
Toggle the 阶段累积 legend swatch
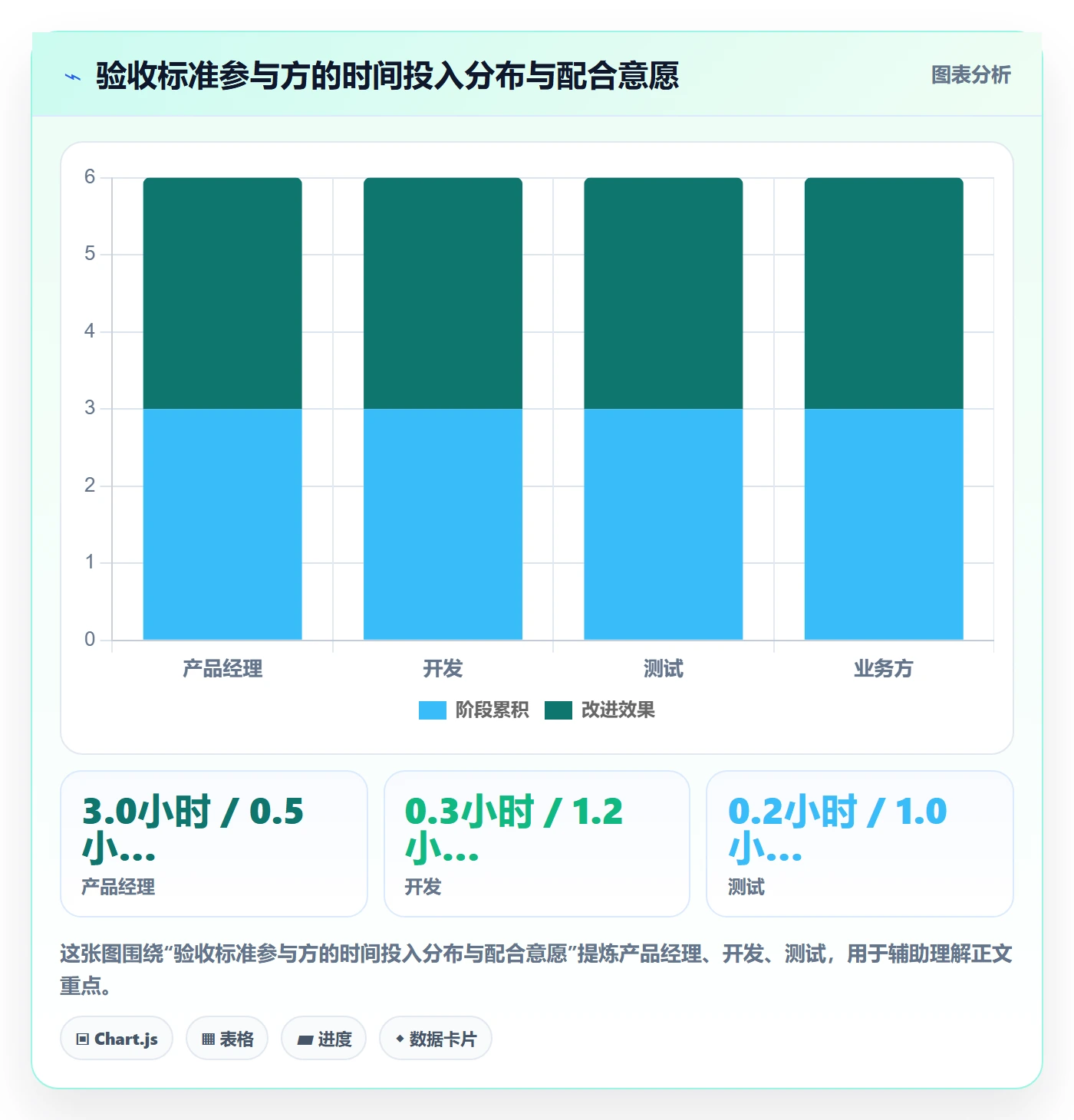432,710
